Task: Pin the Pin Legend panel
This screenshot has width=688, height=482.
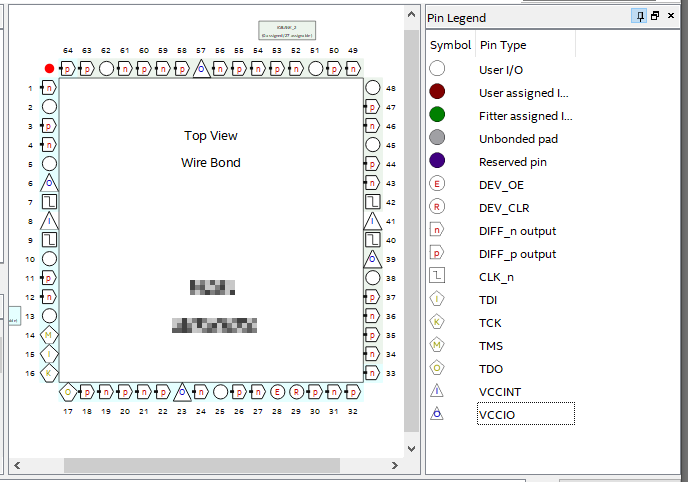Action: (638, 17)
